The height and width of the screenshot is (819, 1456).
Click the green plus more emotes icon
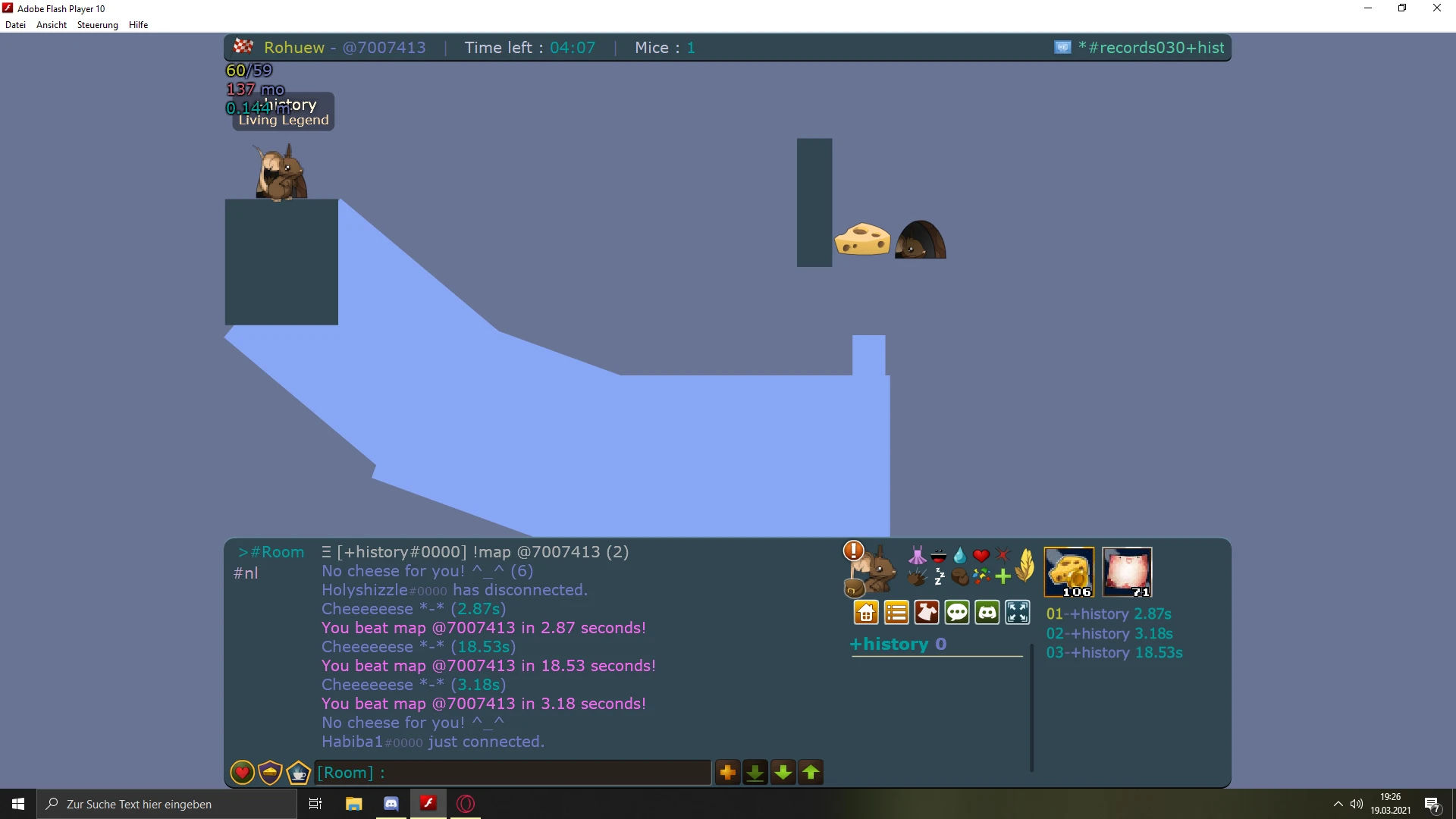[1003, 577]
